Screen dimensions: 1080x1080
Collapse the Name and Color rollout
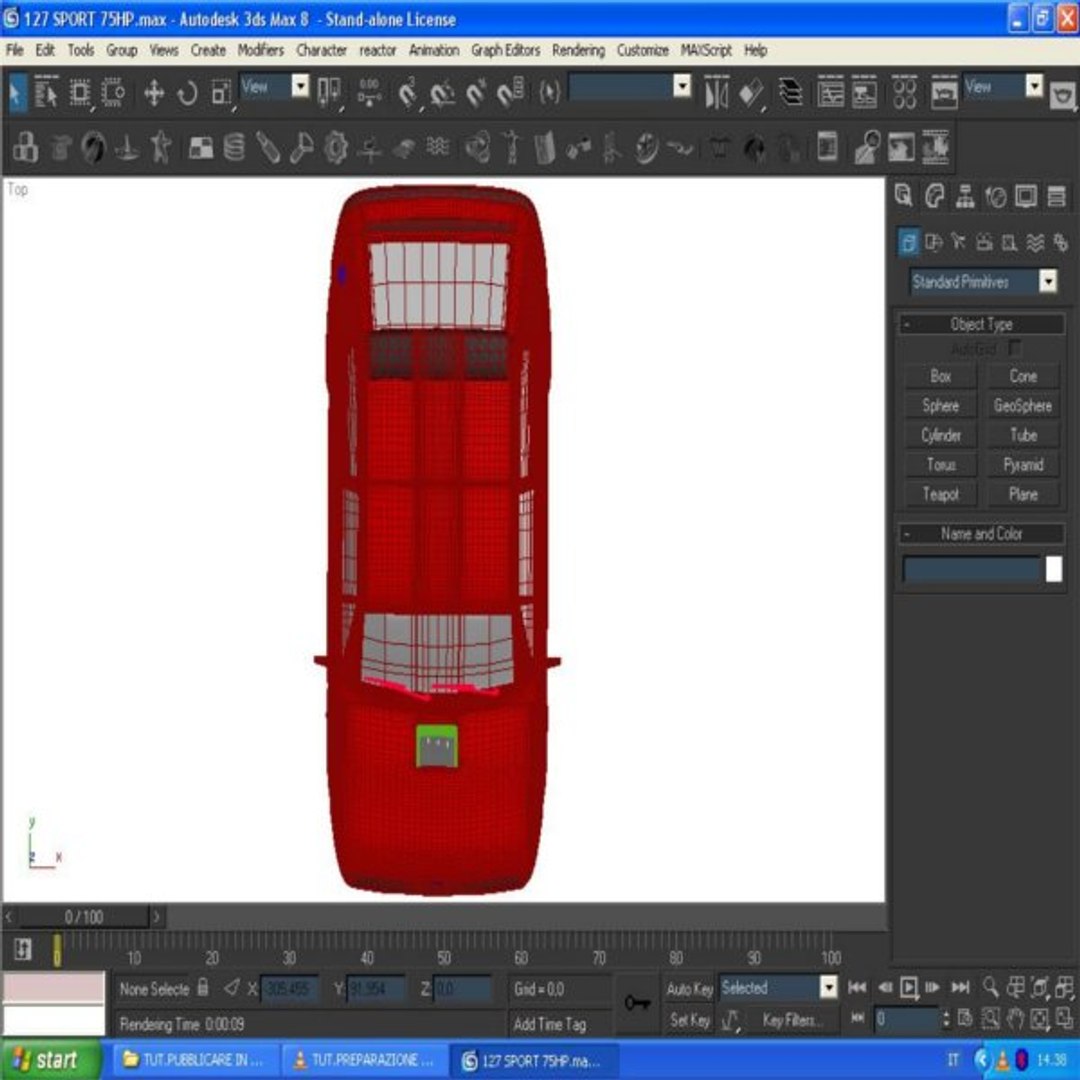click(982, 533)
